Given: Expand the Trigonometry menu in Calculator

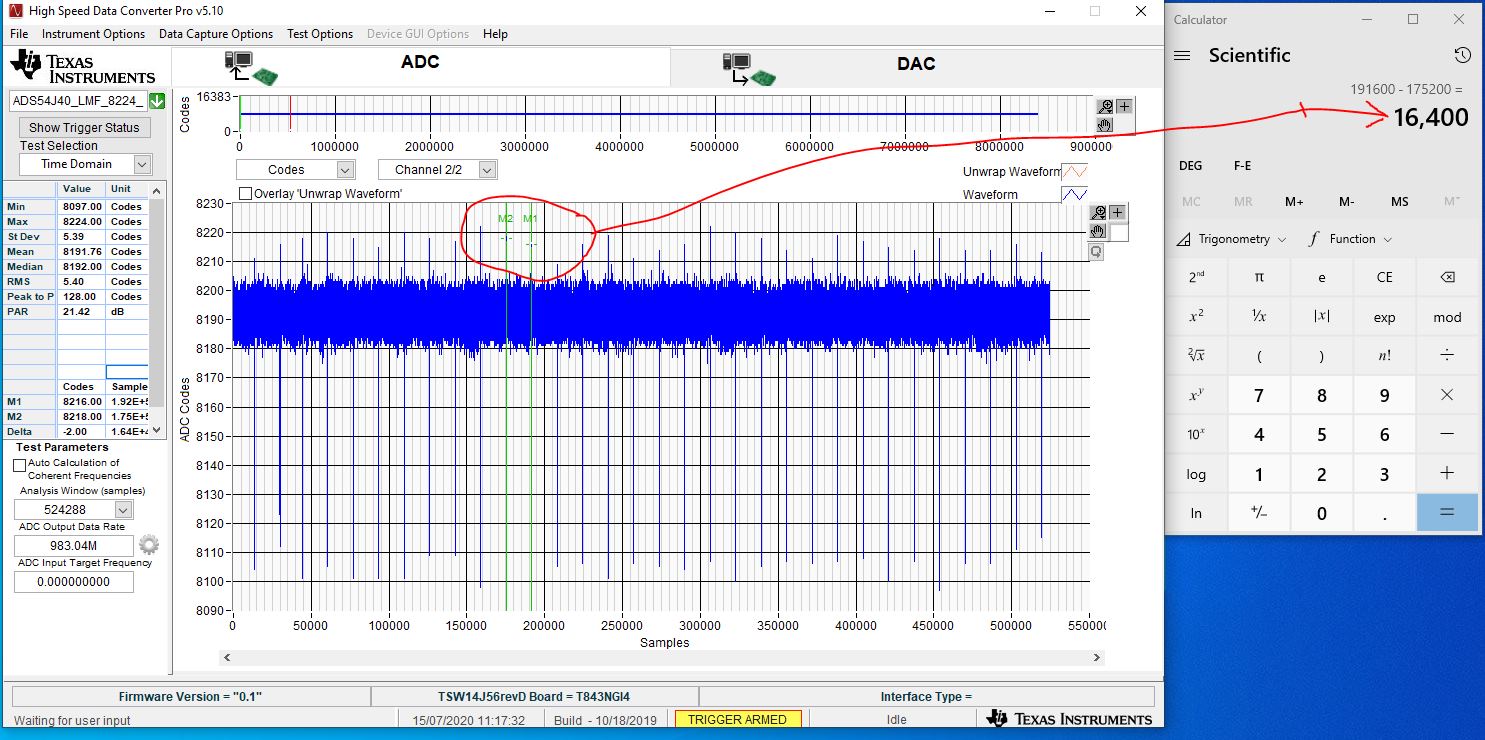Looking at the screenshot, I should [x=1234, y=239].
